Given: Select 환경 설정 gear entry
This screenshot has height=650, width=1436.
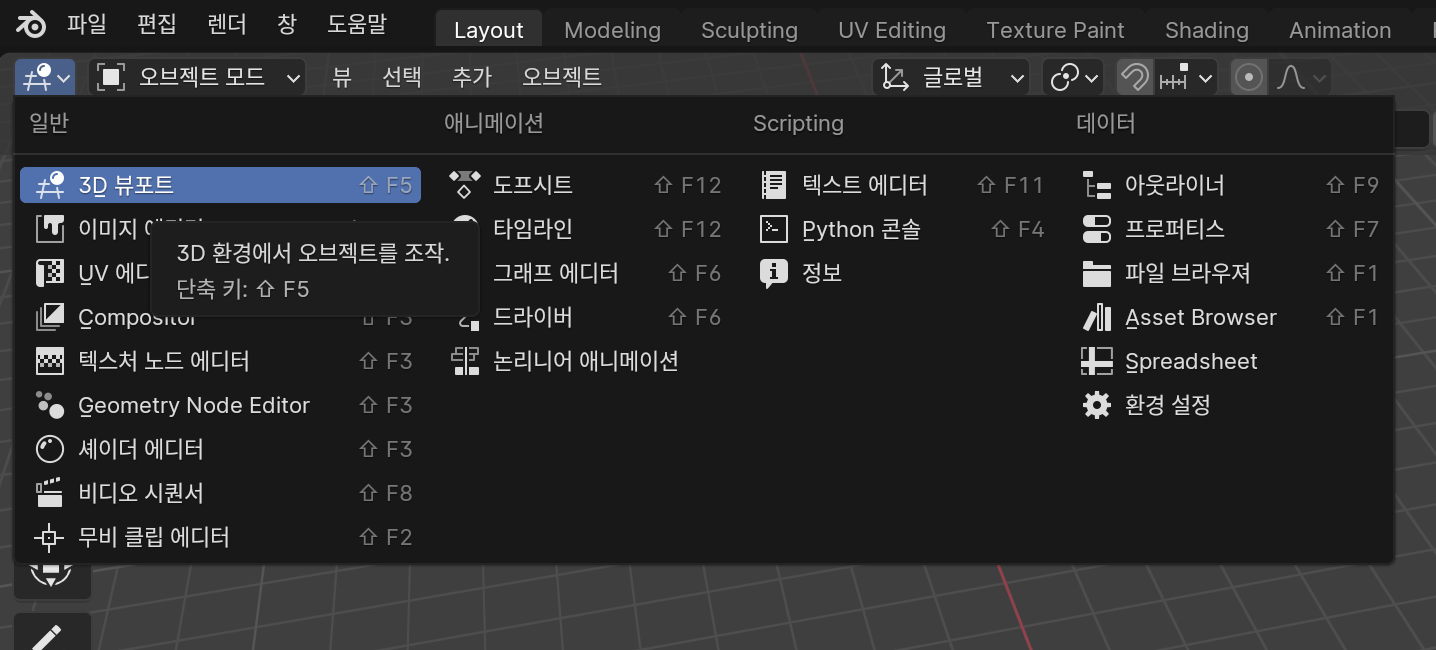Looking at the screenshot, I should (x=1231, y=405).
